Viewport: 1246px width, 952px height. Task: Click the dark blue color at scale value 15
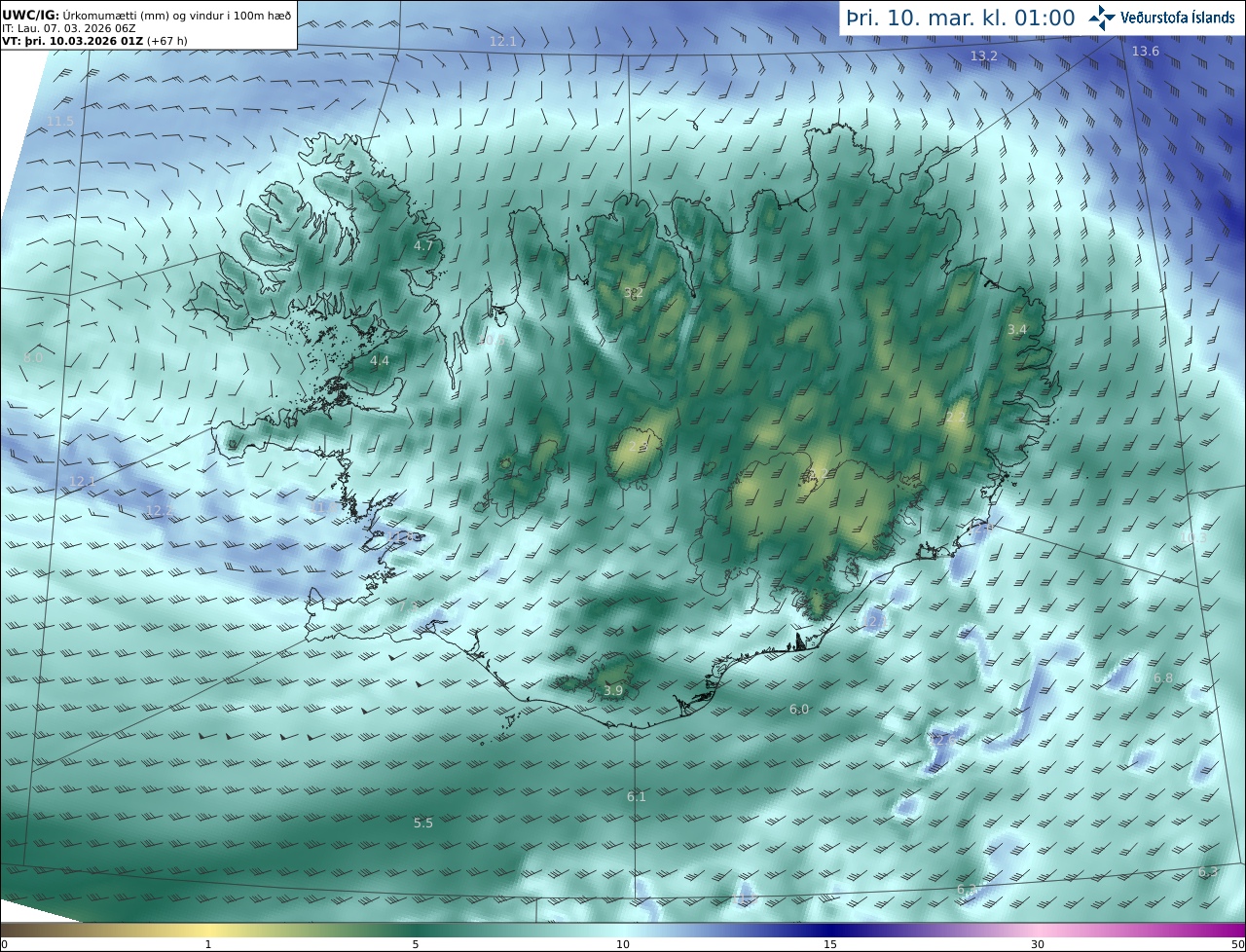coord(829,931)
